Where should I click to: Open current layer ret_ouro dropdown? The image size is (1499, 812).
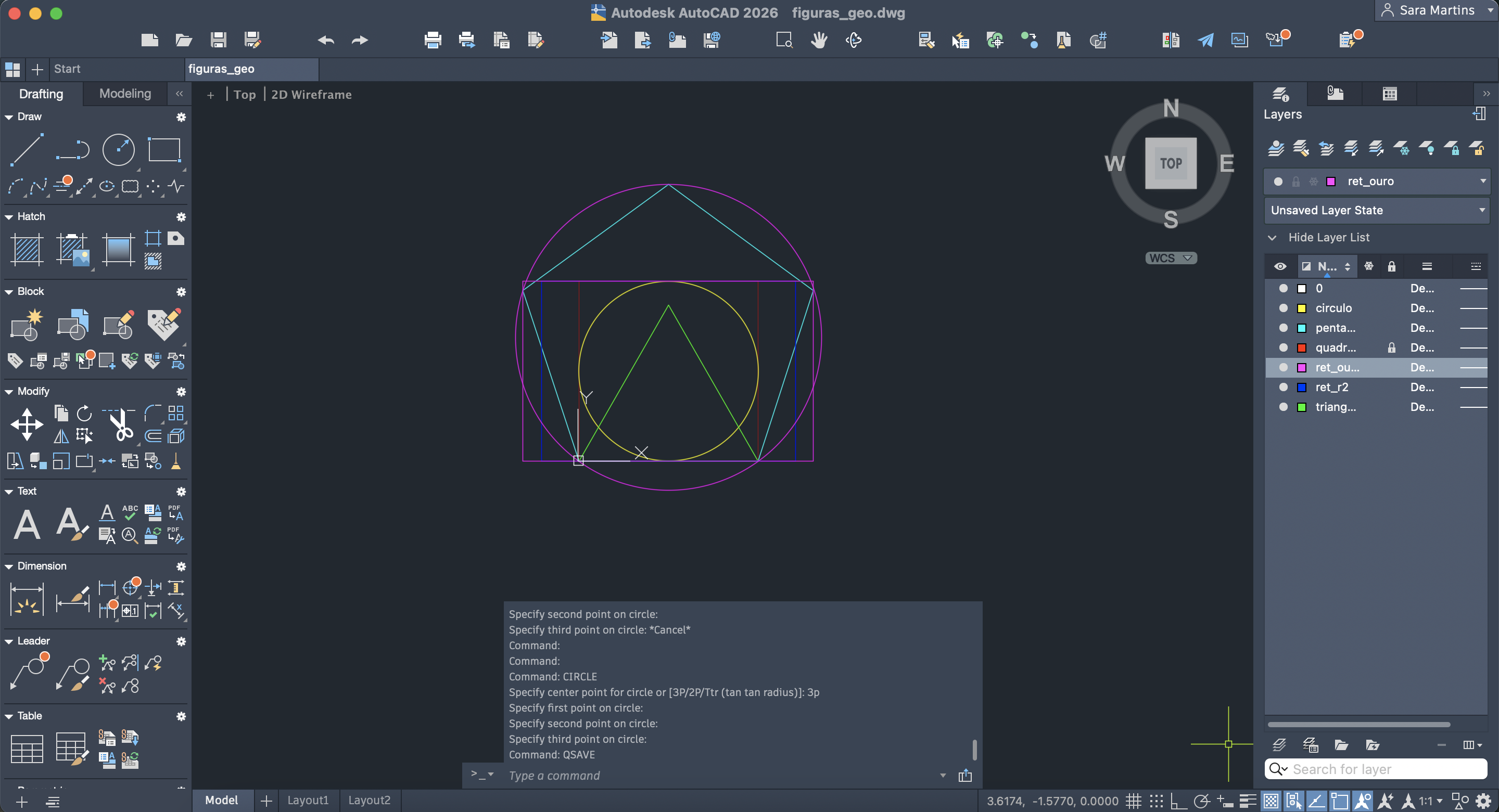click(1482, 182)
